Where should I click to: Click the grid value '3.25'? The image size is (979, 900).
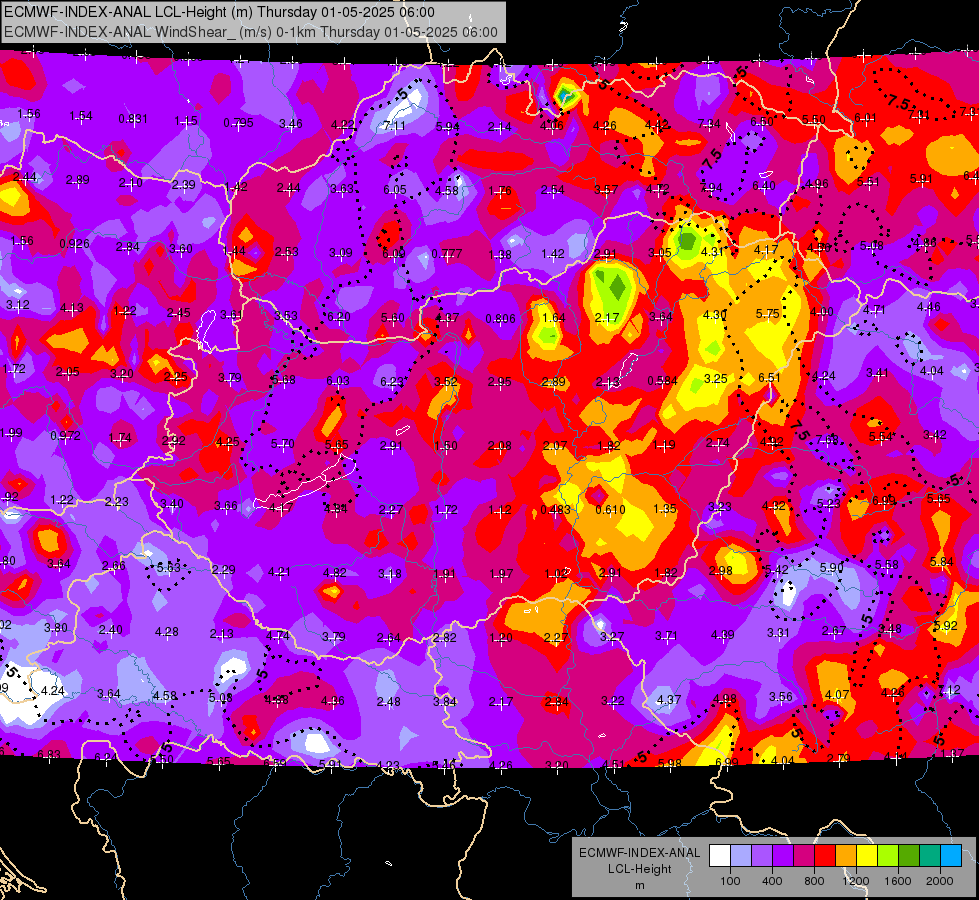click(x=716, y=378)
